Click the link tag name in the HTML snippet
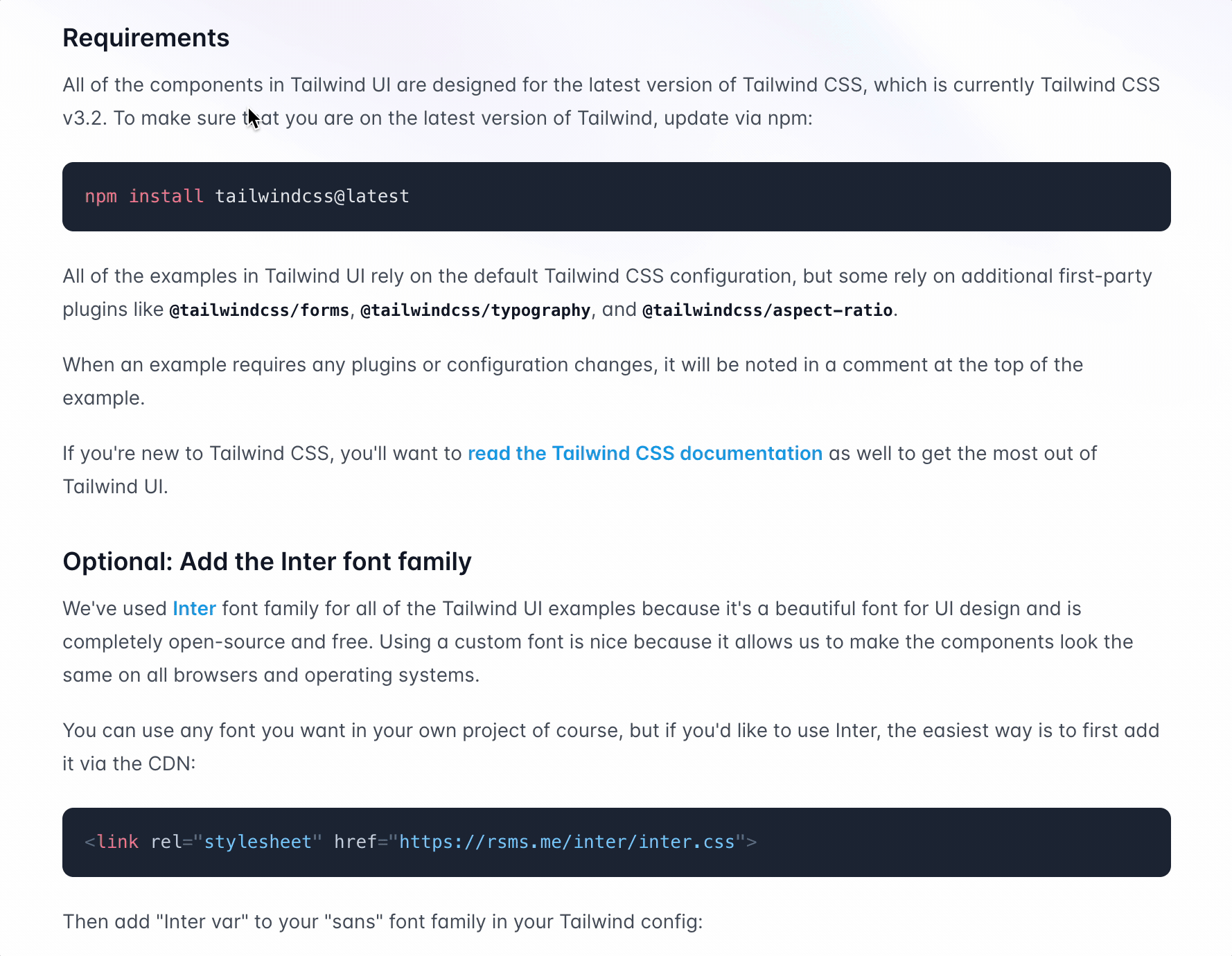 pyautogui.click(x=118, y=842)
